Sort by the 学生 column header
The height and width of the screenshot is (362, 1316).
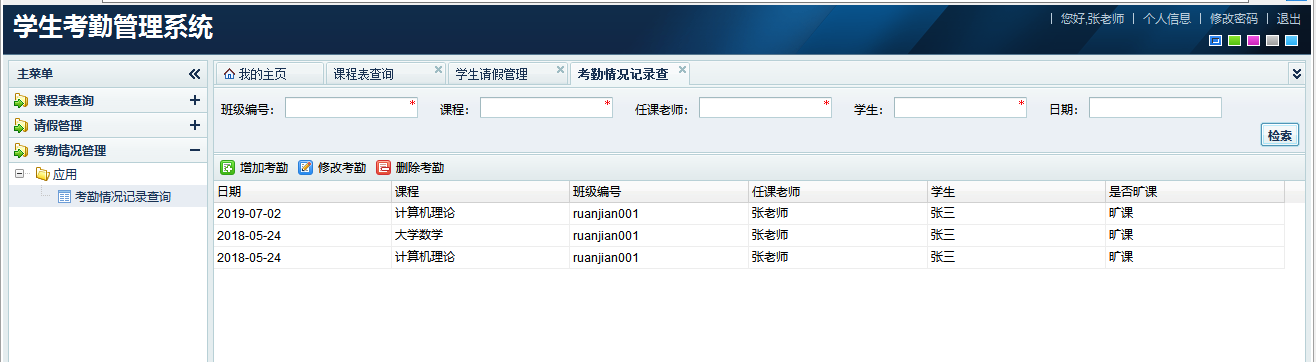[x=1016, y=191]
